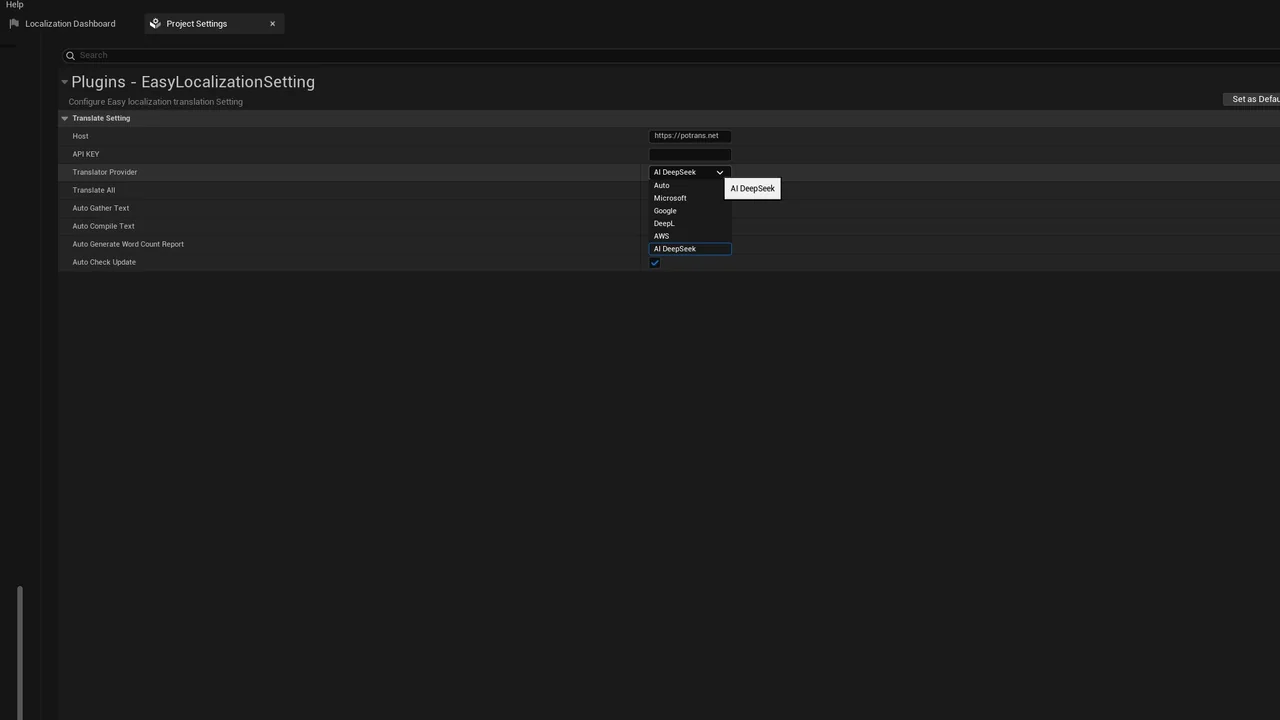
Task: Pick Google from the provider dropdown
Action: point(665,211)
